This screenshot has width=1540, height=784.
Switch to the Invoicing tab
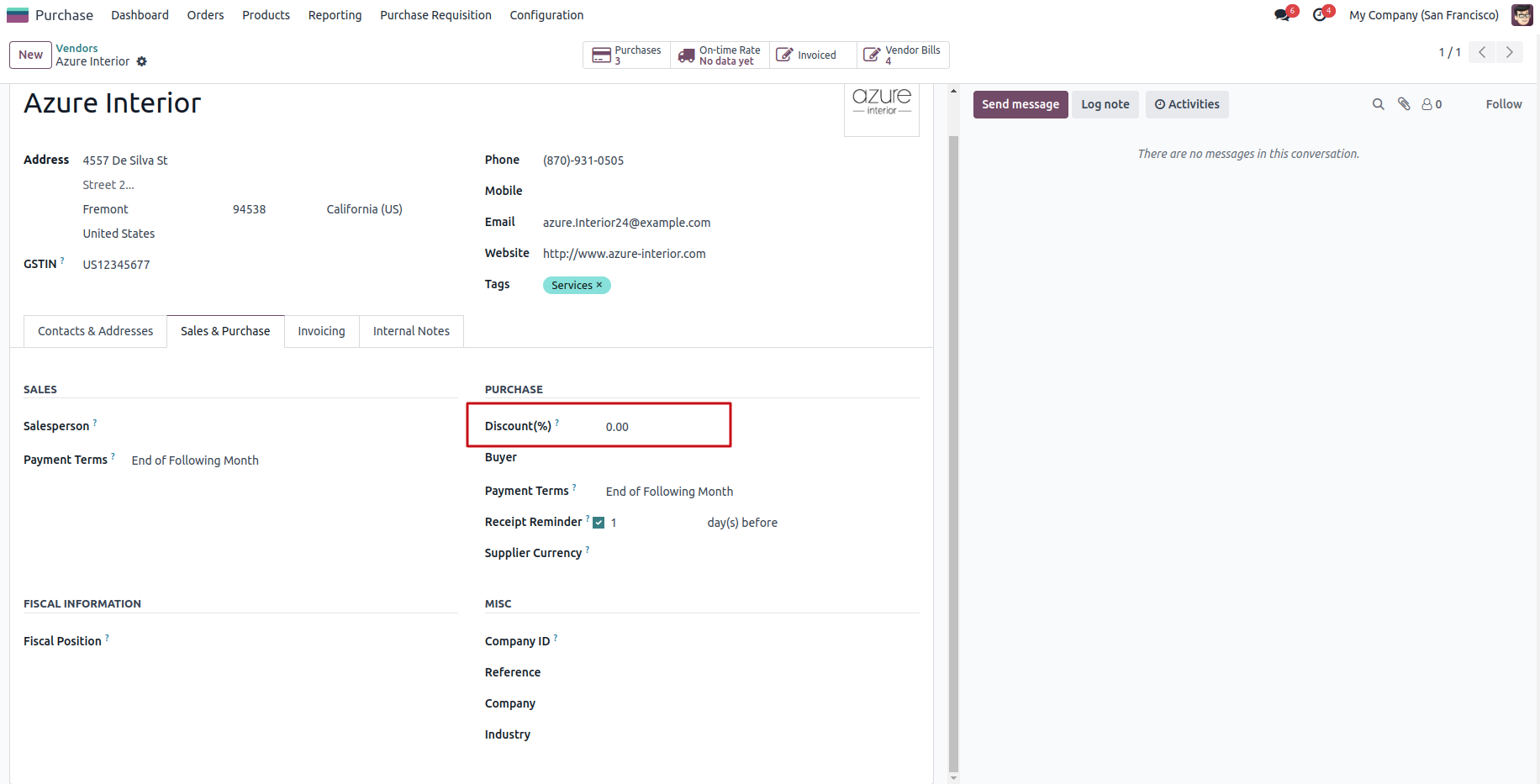(321, 331)
